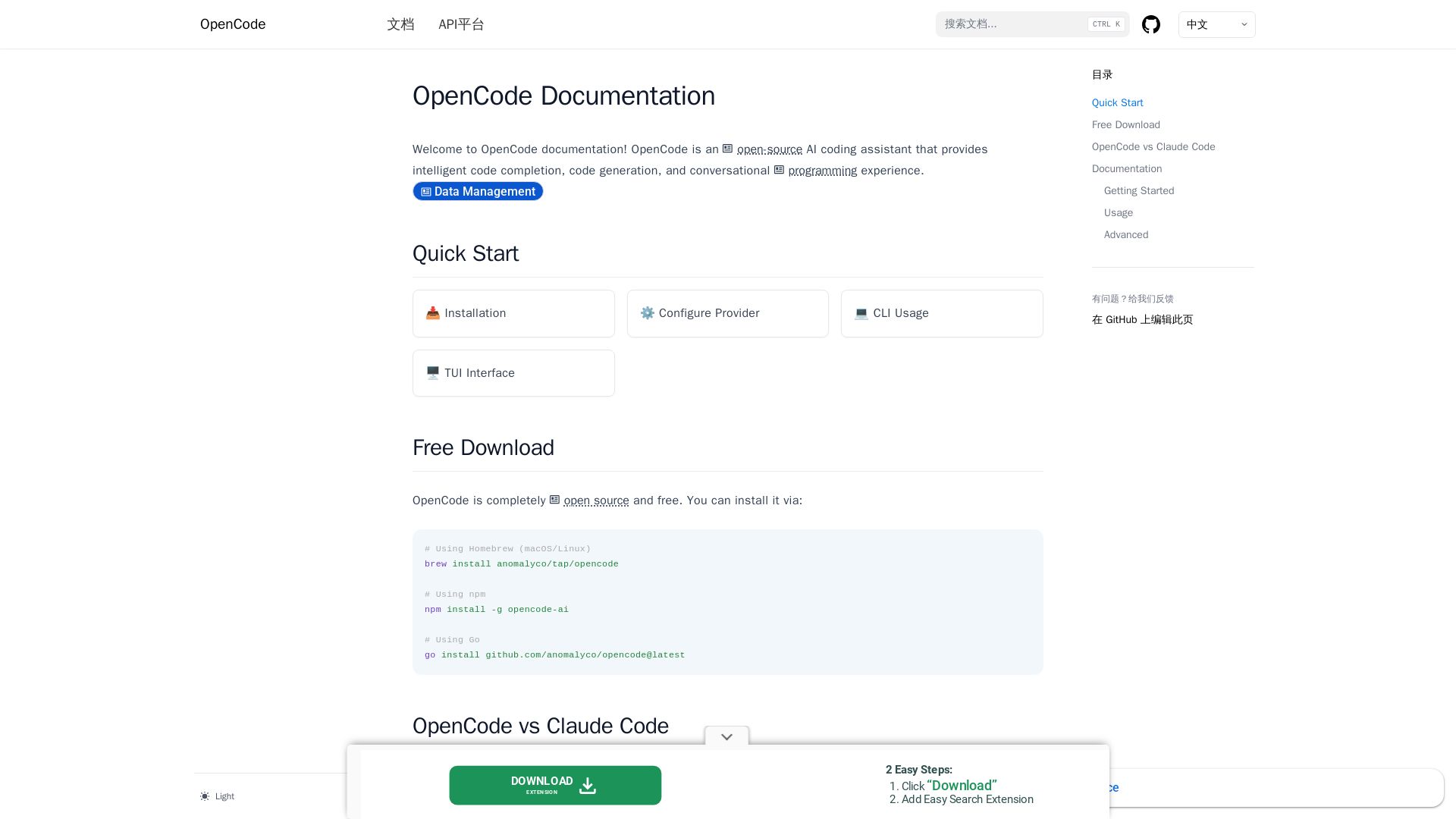Click the npm install -g opencode-ai line
This screenshot has width=1456, height=819.
(x=497, y=610)
